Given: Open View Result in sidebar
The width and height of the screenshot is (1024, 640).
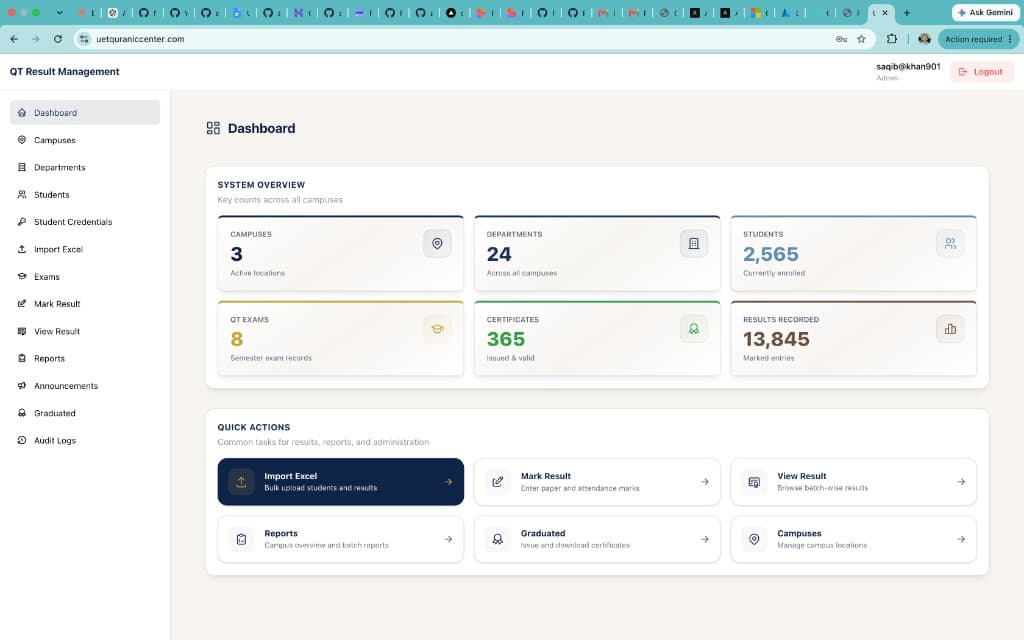Looking at the screenshot, I should click(85, 331).
